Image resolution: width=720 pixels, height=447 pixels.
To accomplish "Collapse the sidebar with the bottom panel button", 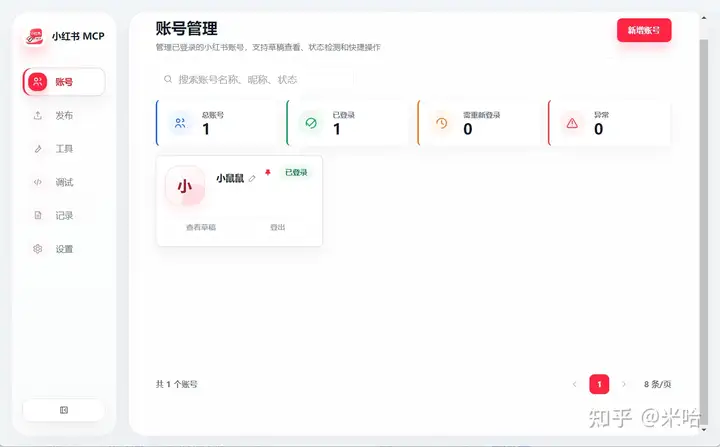I will [x=64, y=410].
